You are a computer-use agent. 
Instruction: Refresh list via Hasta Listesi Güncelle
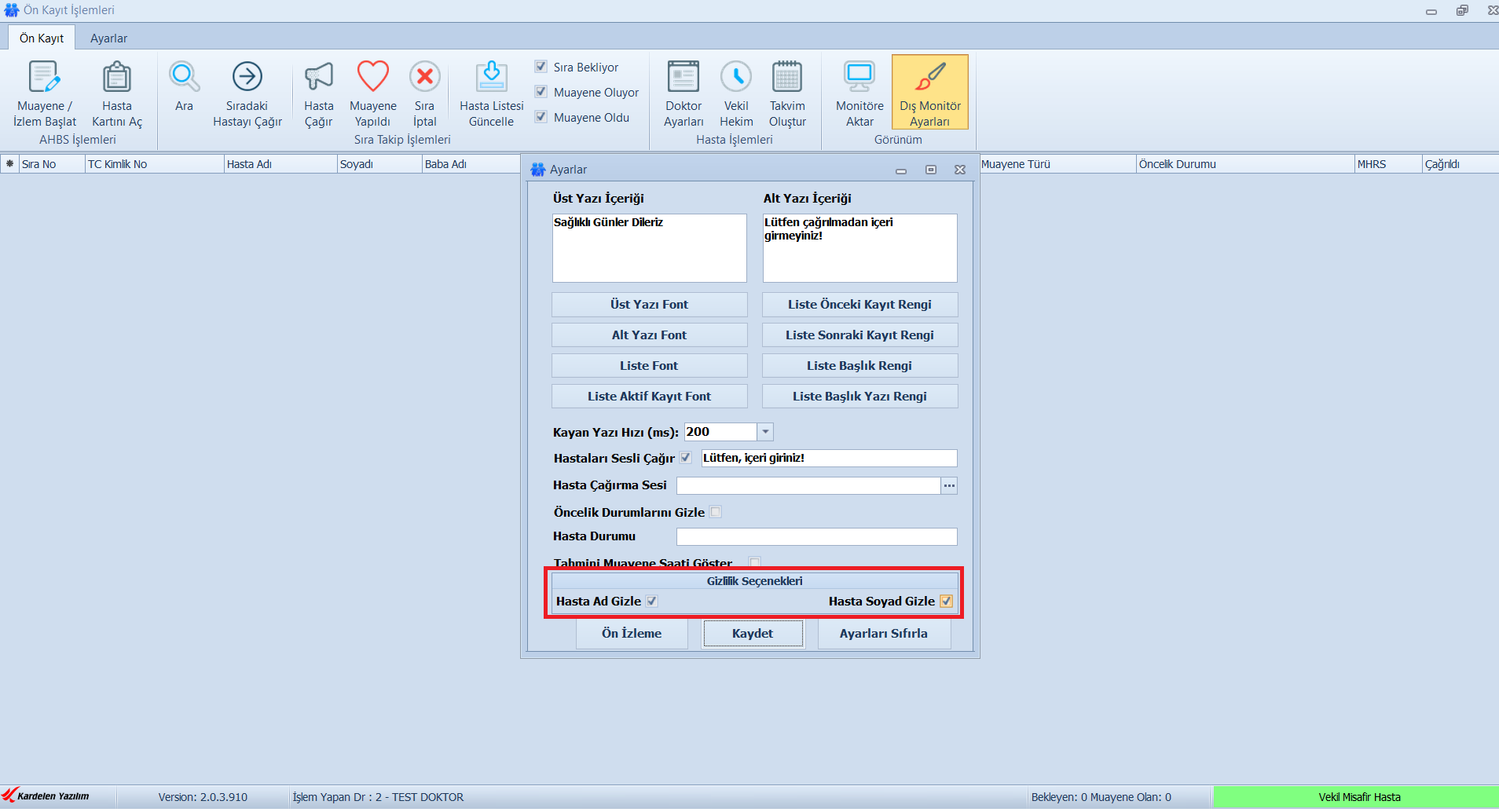(491, 78)
